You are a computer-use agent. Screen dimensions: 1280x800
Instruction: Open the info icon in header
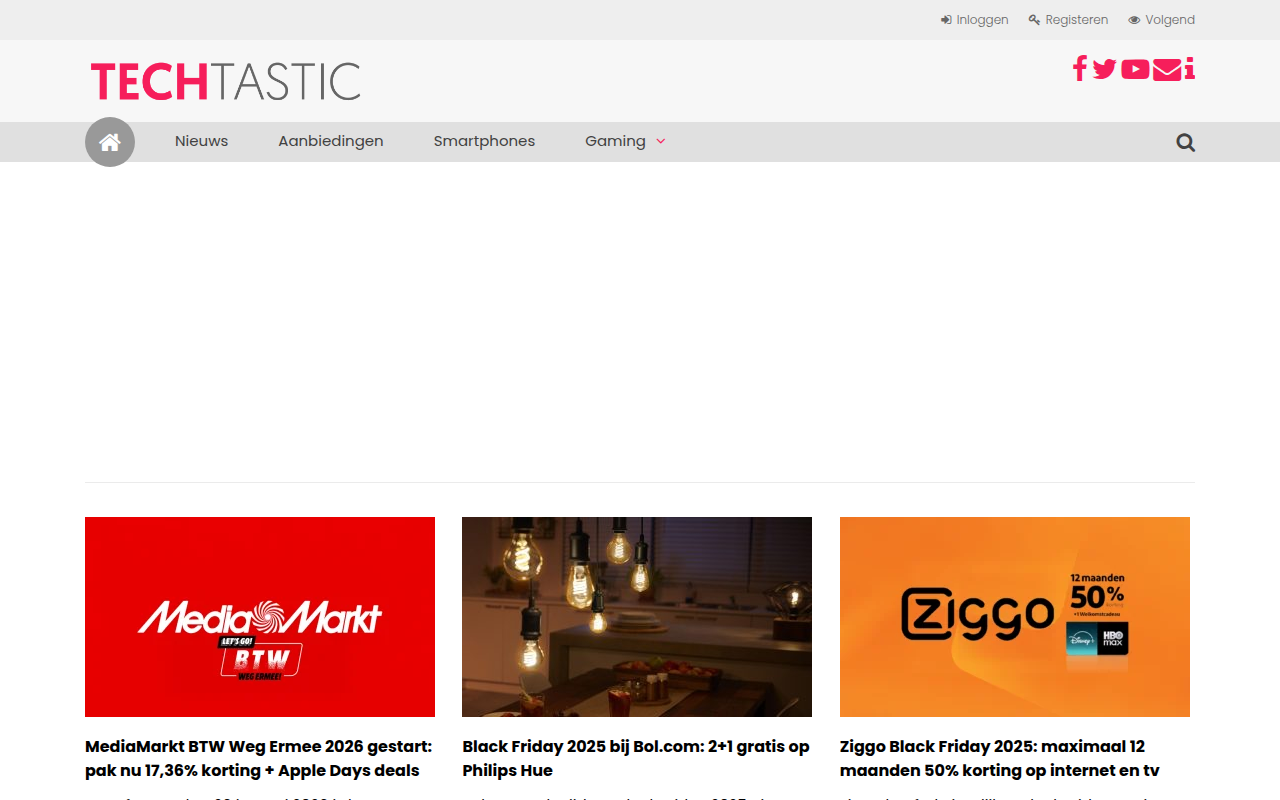1189,69
